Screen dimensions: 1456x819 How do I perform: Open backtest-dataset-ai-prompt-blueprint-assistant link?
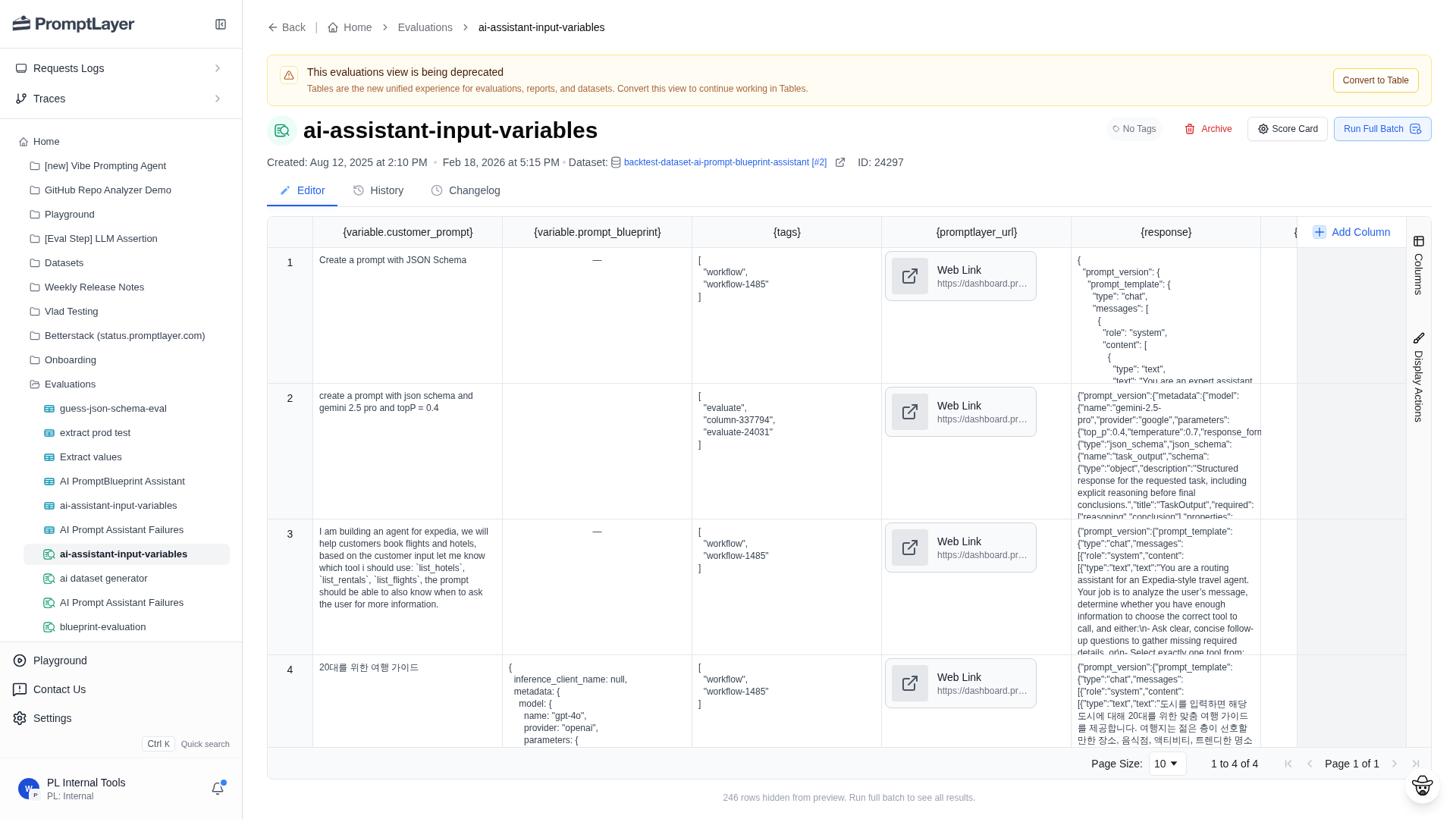coord(725,162)
